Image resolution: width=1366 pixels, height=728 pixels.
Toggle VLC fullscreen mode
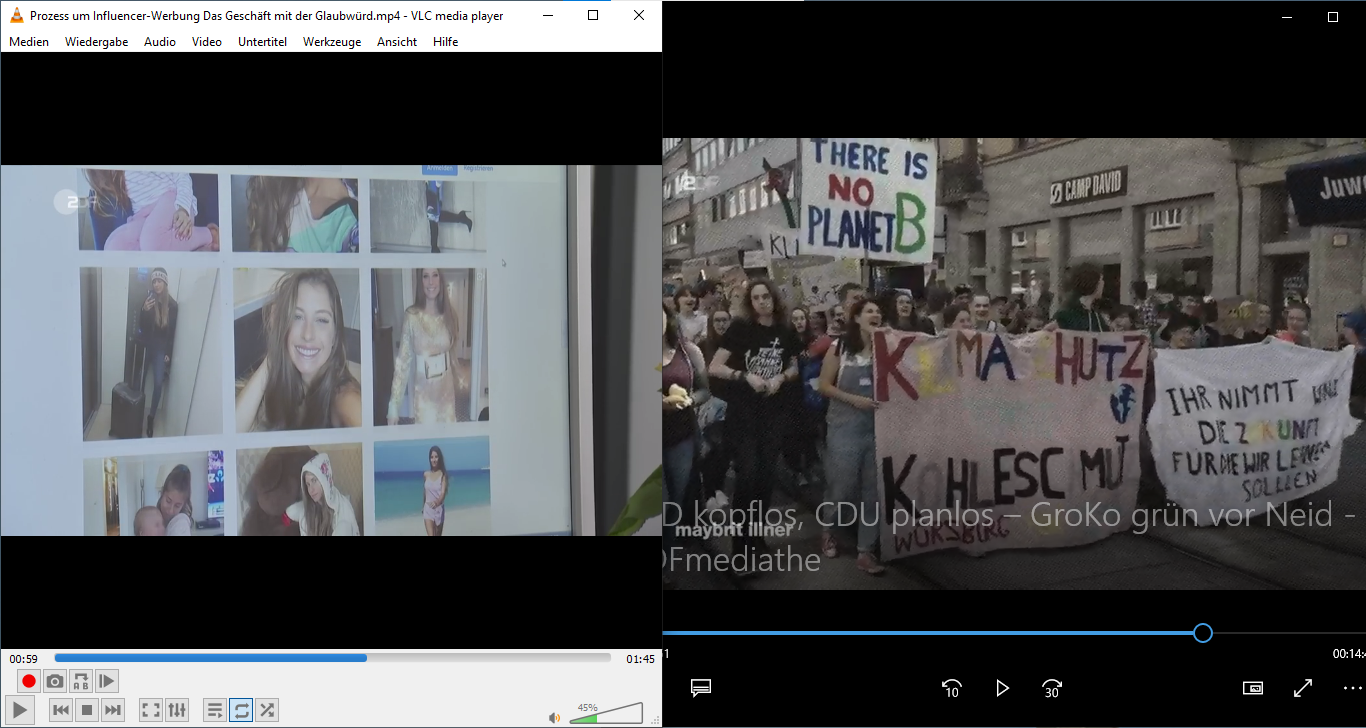(x=151, y=710)
